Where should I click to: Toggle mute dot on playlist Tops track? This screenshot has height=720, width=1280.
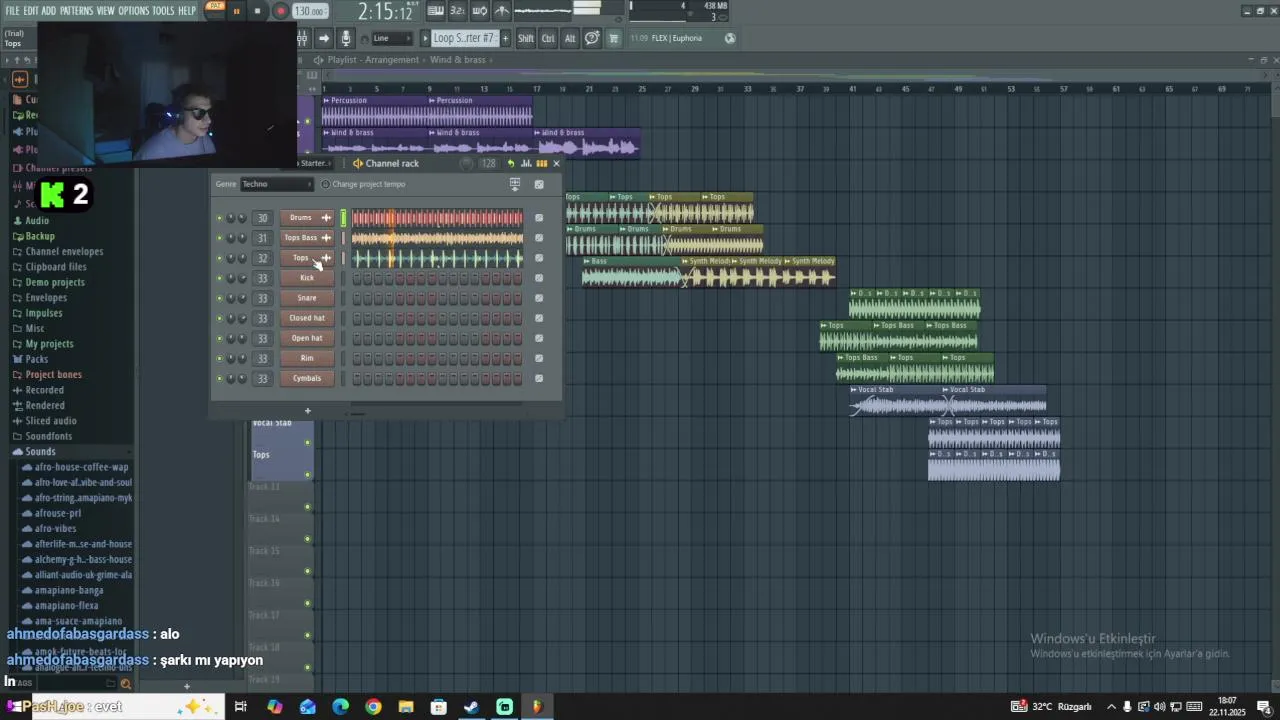point(307,475)
